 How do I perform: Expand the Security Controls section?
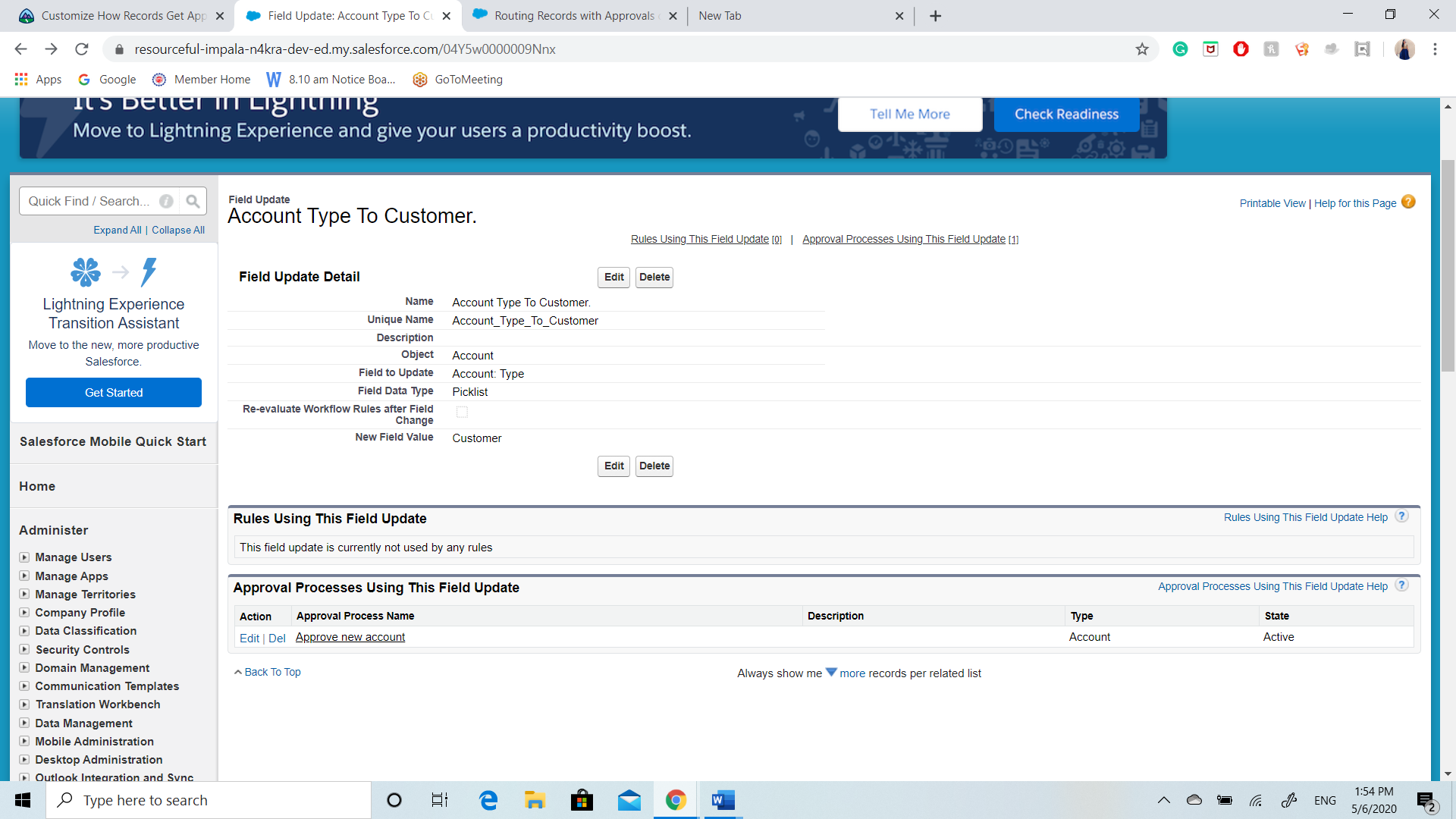tap(24, 649)
